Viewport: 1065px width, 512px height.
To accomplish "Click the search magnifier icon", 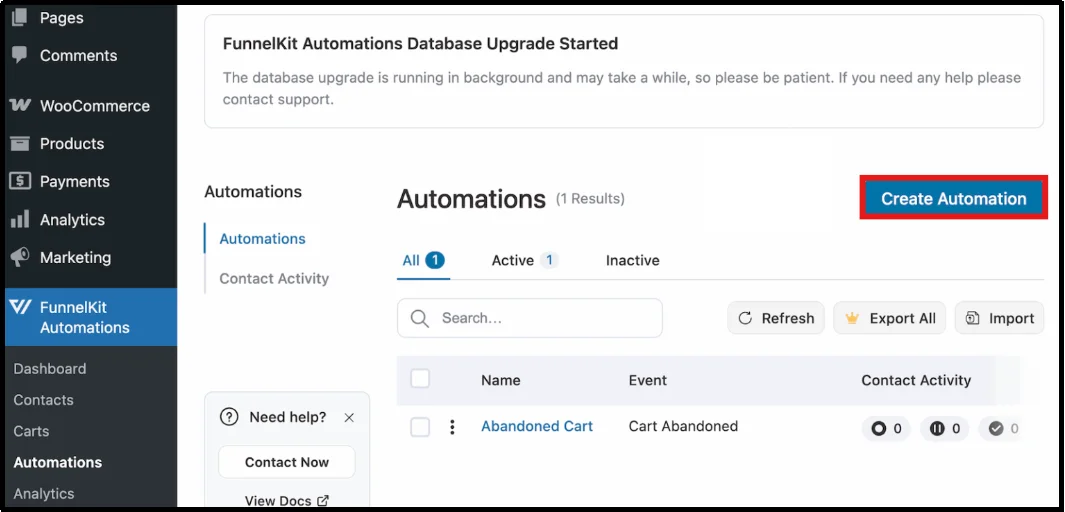I will click(420, 318).
